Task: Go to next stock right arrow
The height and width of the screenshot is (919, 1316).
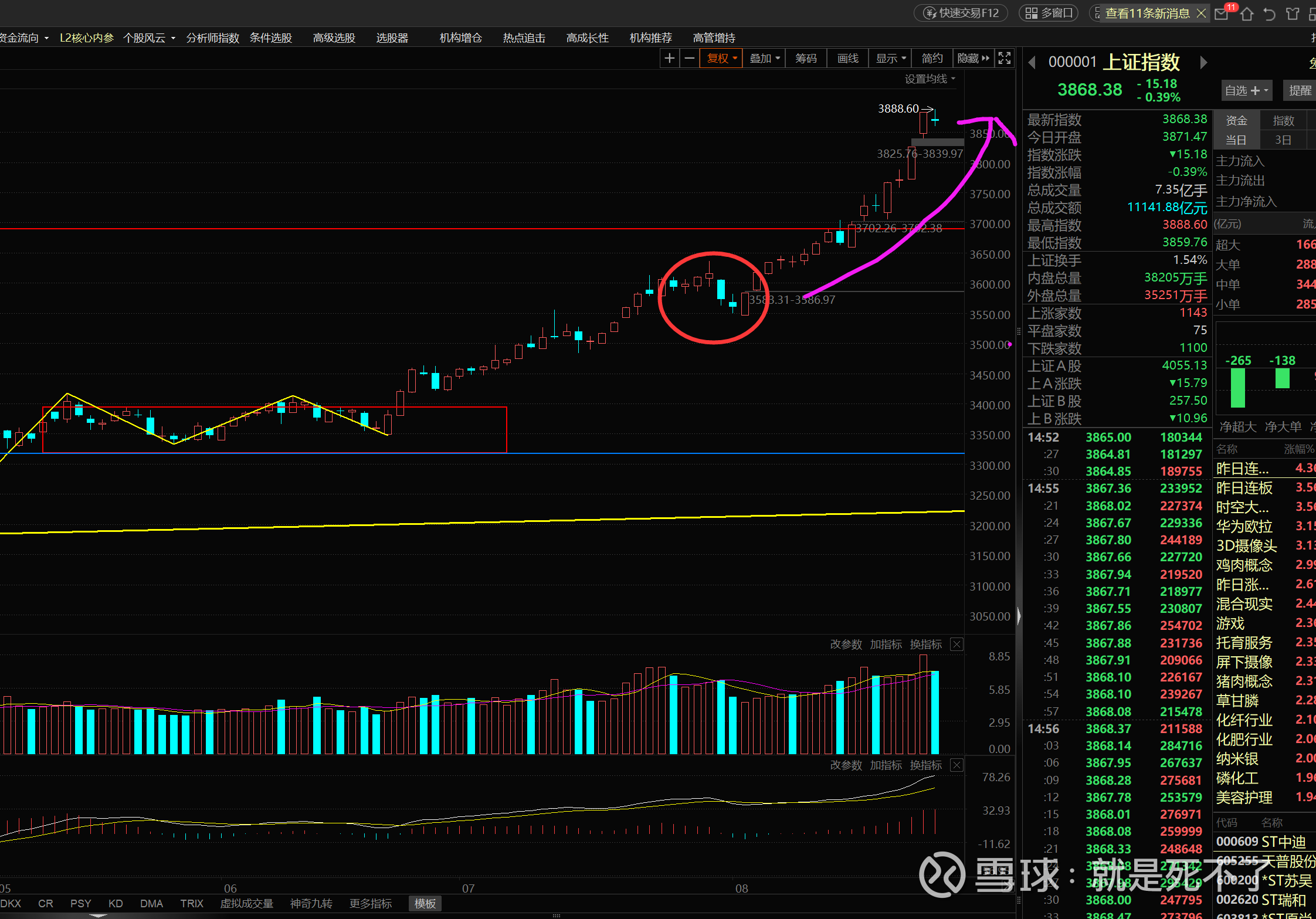Action: click(x=1203, y=62)
